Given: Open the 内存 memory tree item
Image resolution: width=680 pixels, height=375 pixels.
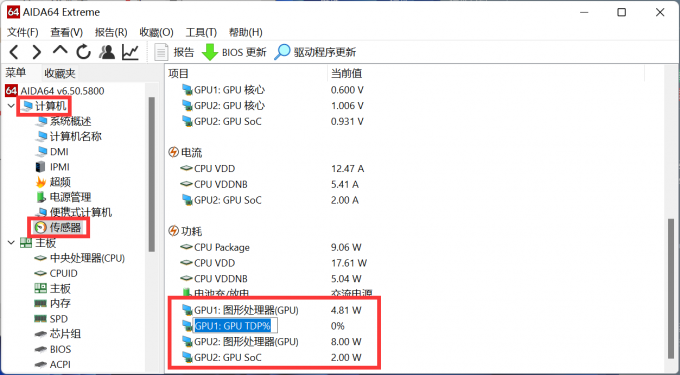Looking at the screenshot, I should tap(52, 303).
